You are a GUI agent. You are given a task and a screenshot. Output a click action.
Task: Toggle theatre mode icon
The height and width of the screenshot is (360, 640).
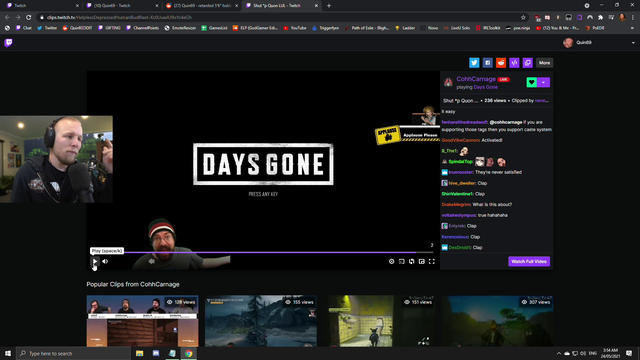411,261
